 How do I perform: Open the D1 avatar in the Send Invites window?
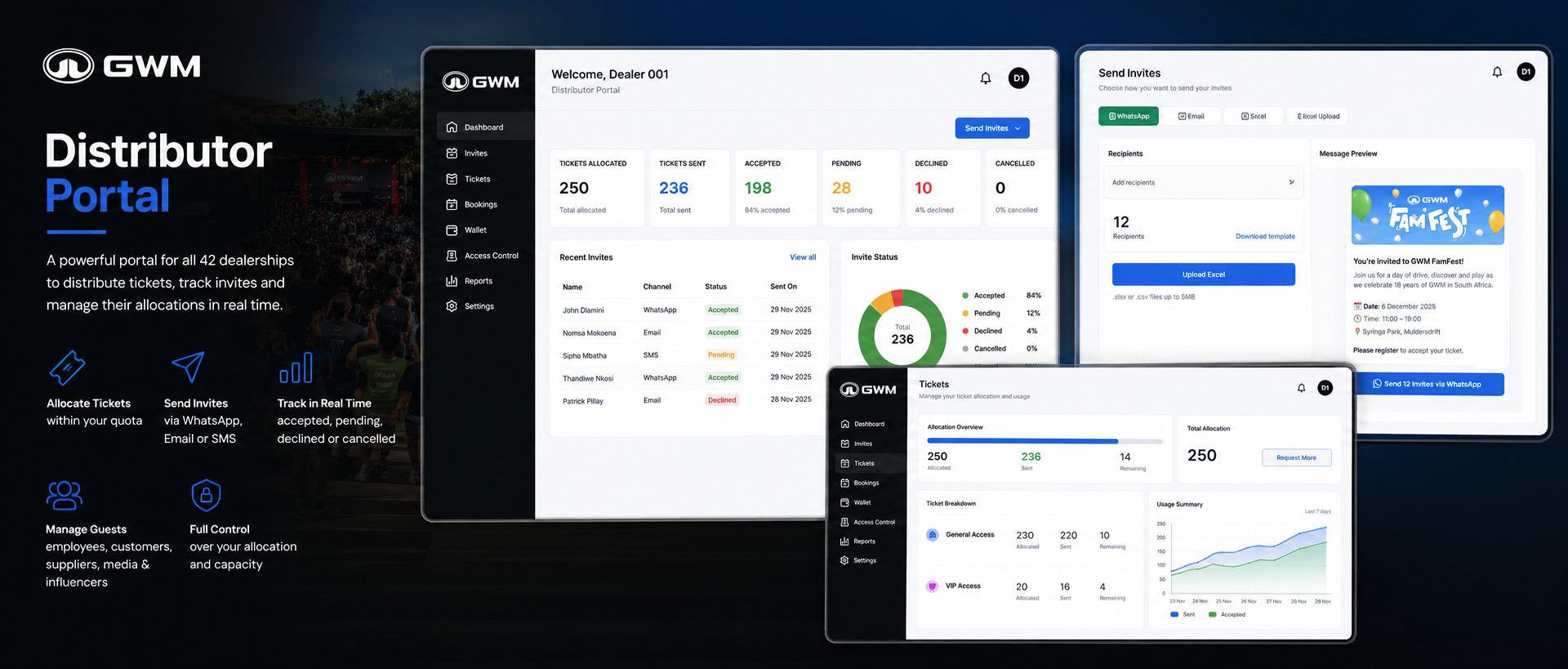pyautogui.click(x=1526, y=72)
